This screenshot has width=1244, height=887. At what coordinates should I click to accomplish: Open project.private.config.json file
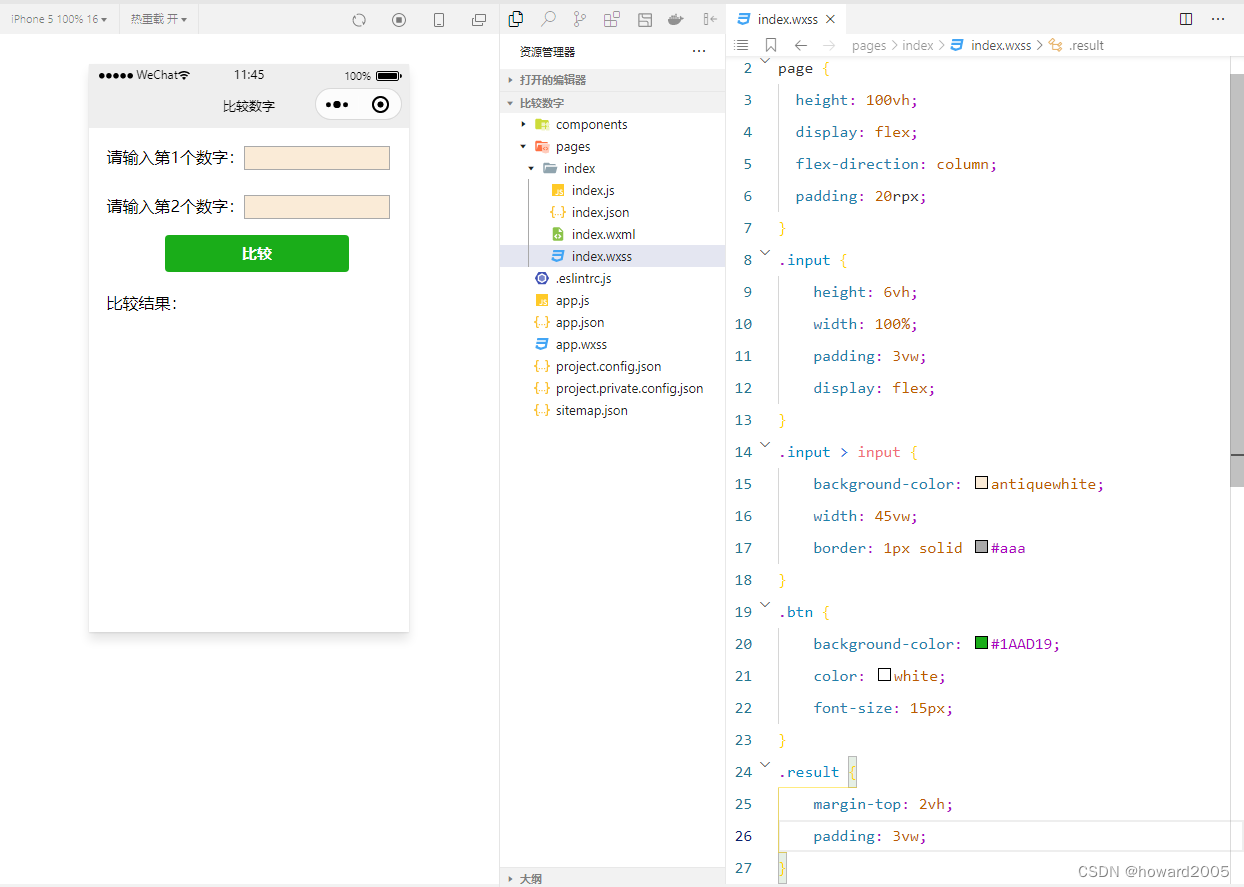(612, 389)
